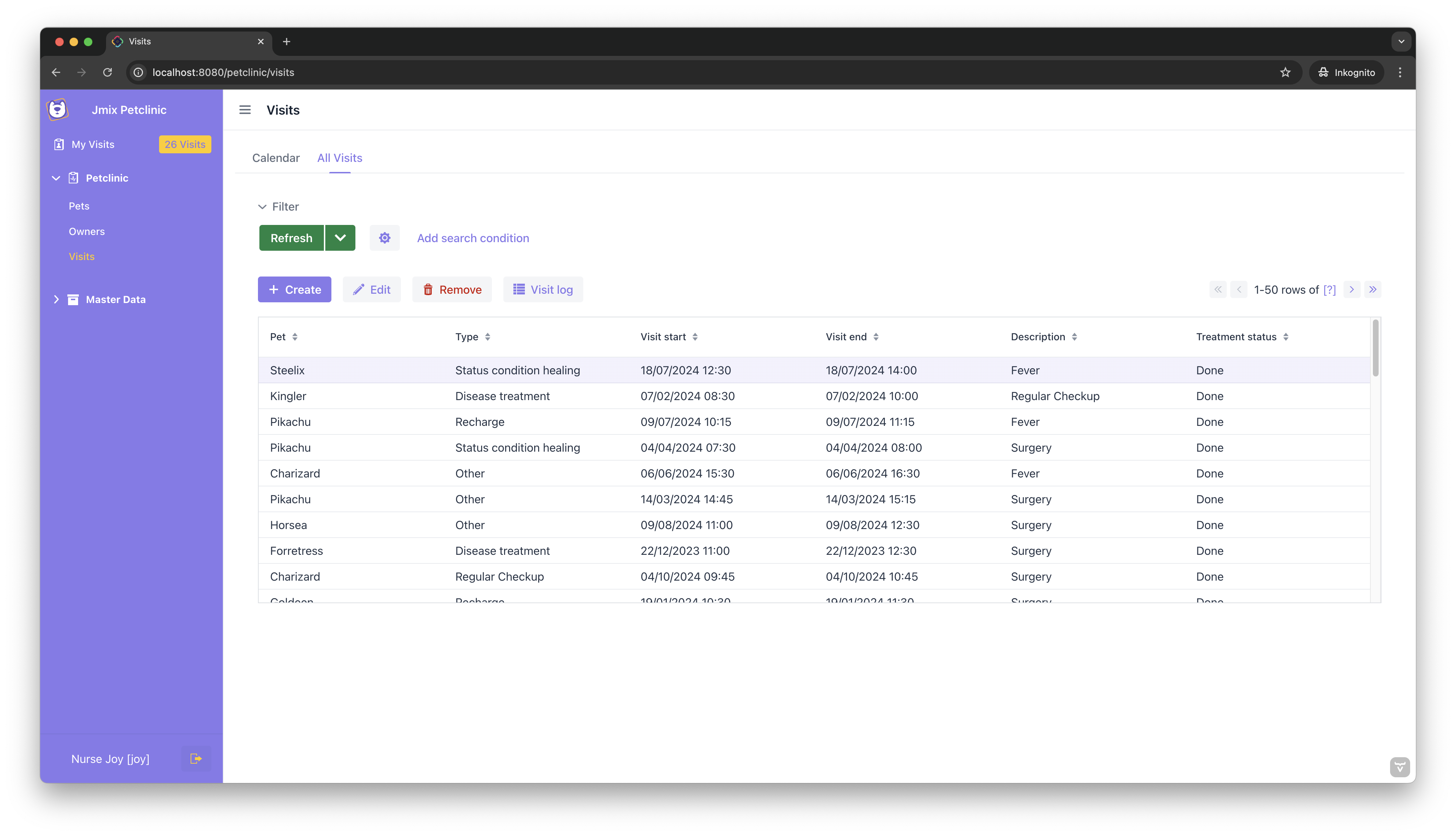Collapse the Filter section
This screenshot has height=836, width=1456.
point(262,207)
